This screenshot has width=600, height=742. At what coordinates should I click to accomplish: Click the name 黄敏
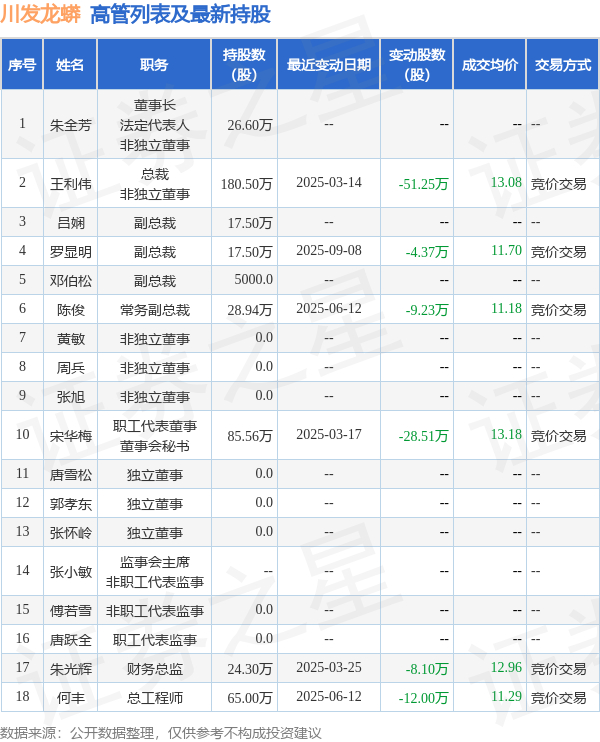[x=71, y=339]
